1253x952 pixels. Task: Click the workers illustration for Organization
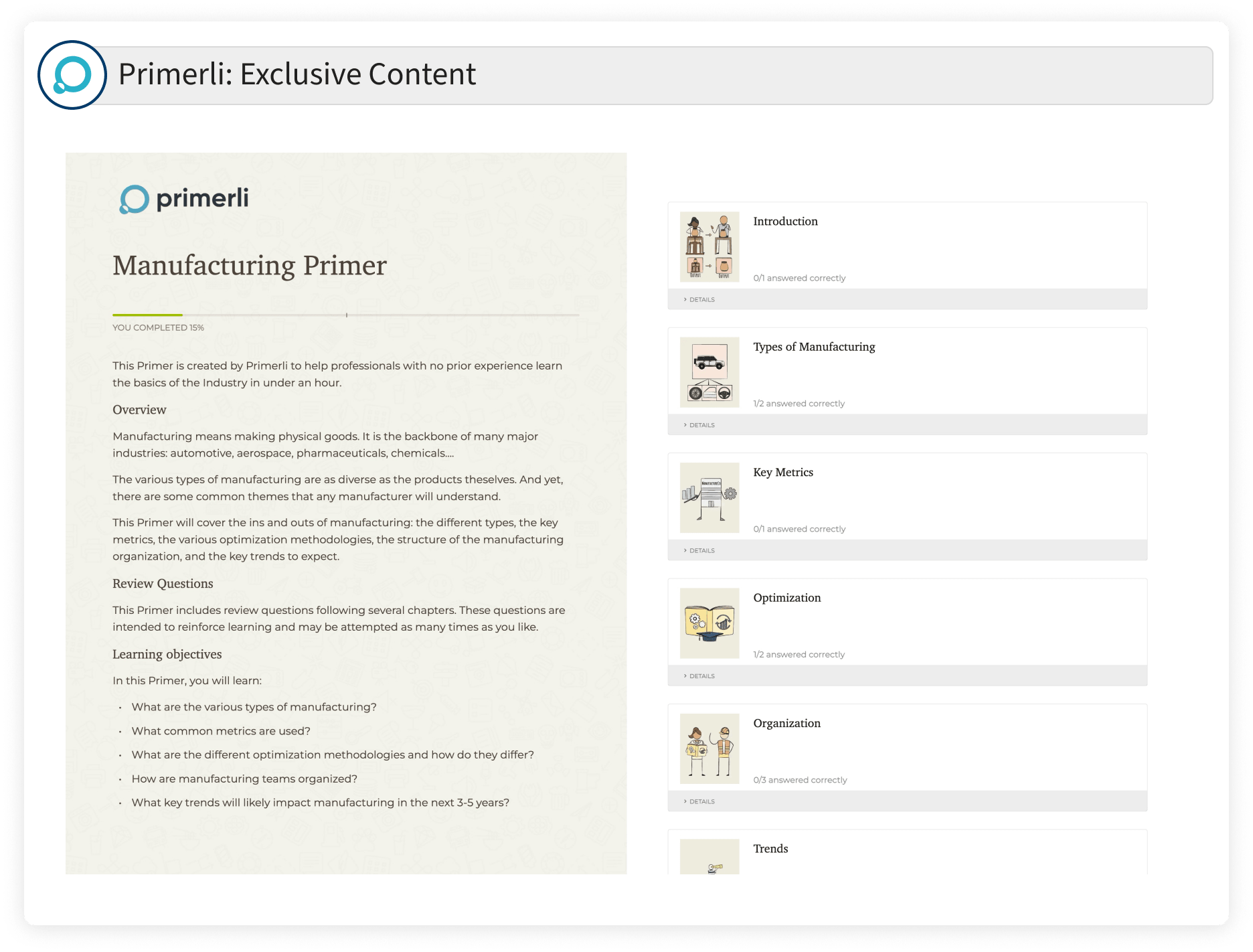click(x=709, y=748)
